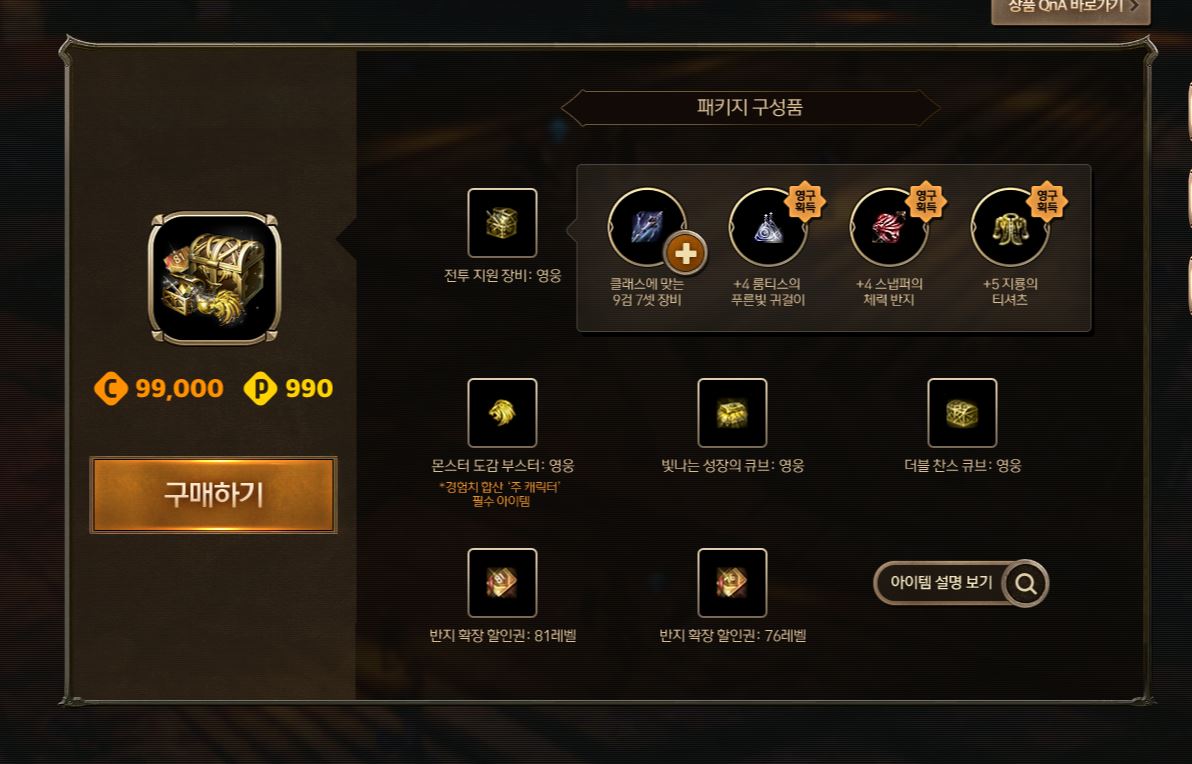
Task: Click the 더블 찬스 큐브: 영웅 icon
Action: tap(962, 413)
